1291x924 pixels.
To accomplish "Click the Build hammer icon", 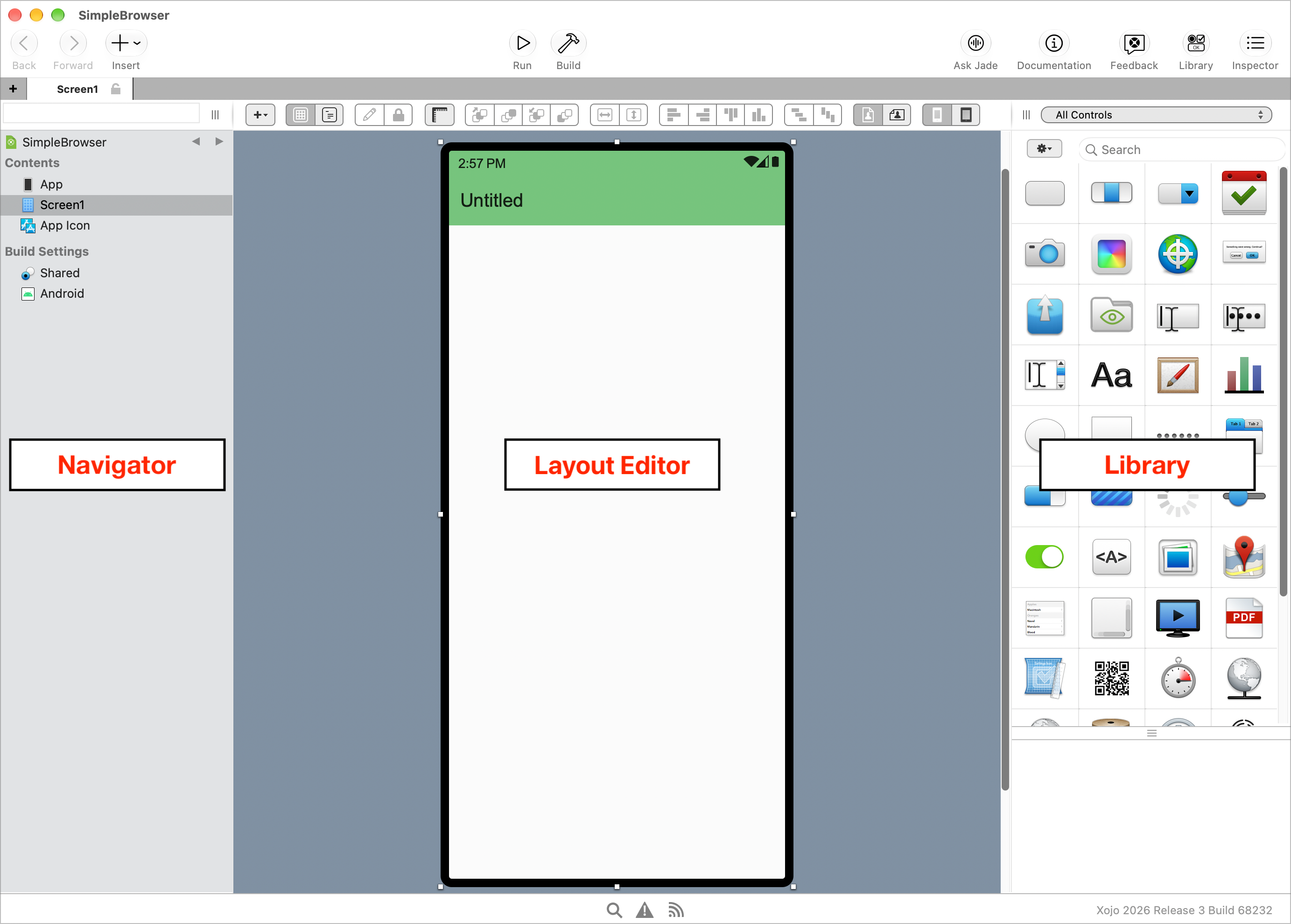I will [568, 43].
